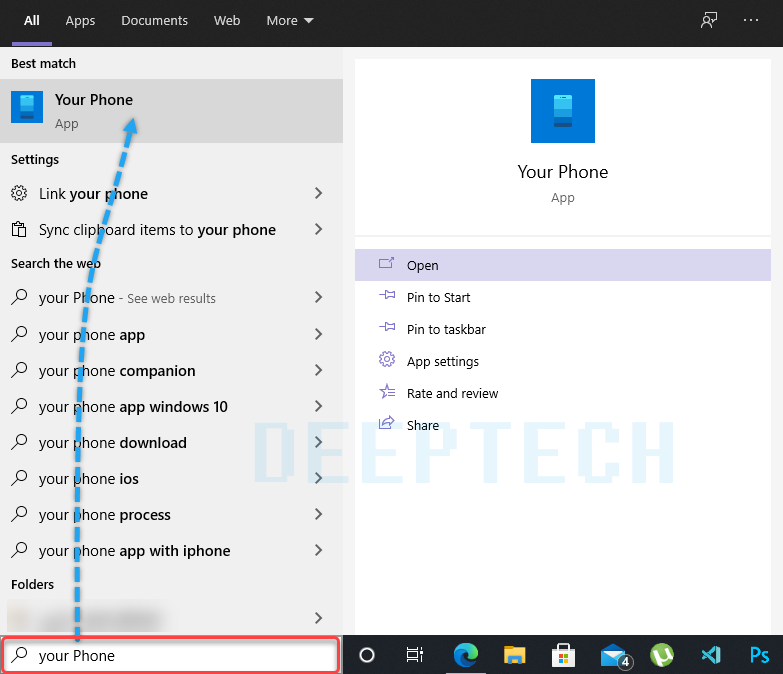Expand arrow for 'your phone process'
Viewport: 783px width, 674px height.
[x=319, y=514]
